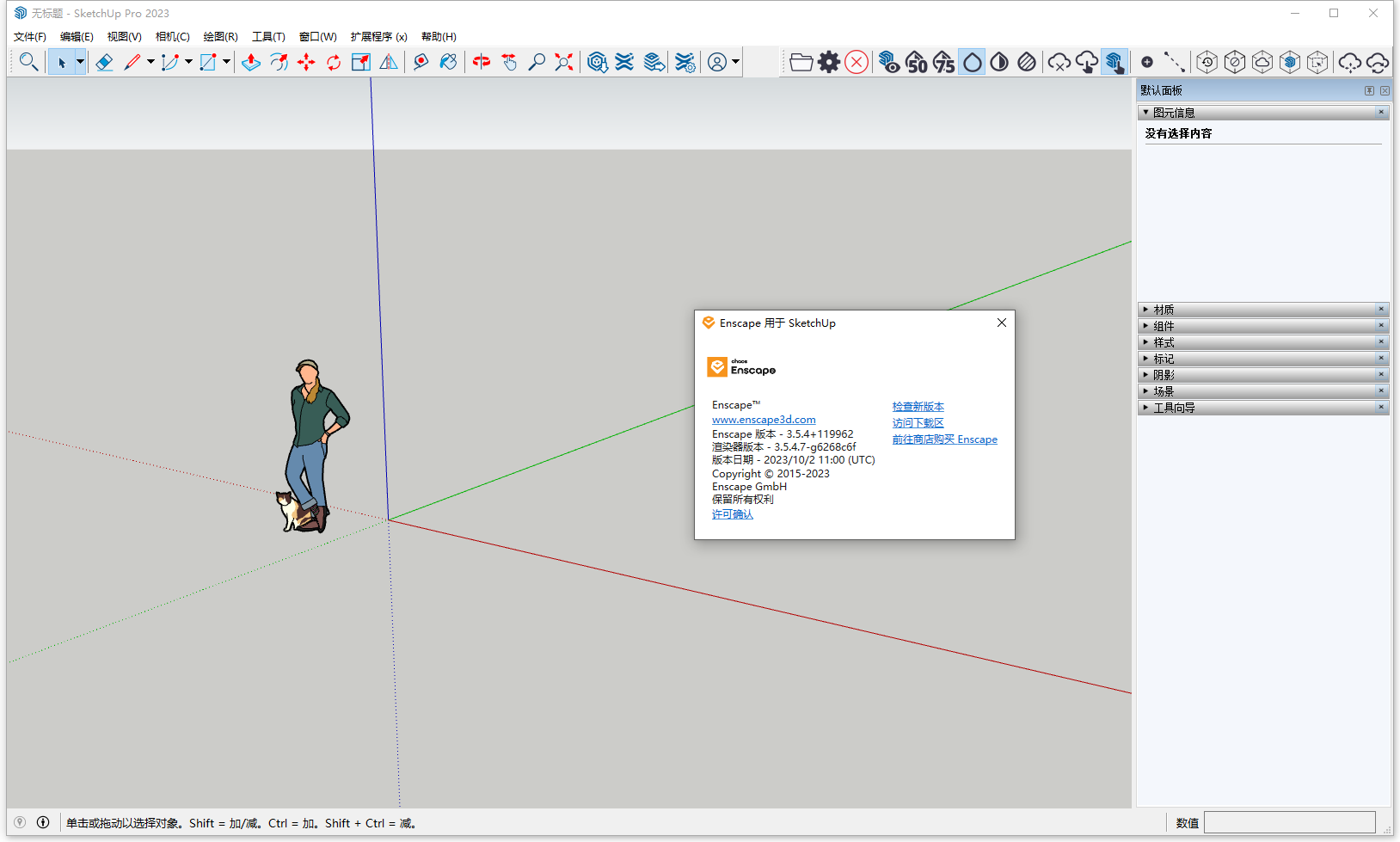Pick the Tape Measure tool
The image size is (1400, 842).
tap(421, 62)
